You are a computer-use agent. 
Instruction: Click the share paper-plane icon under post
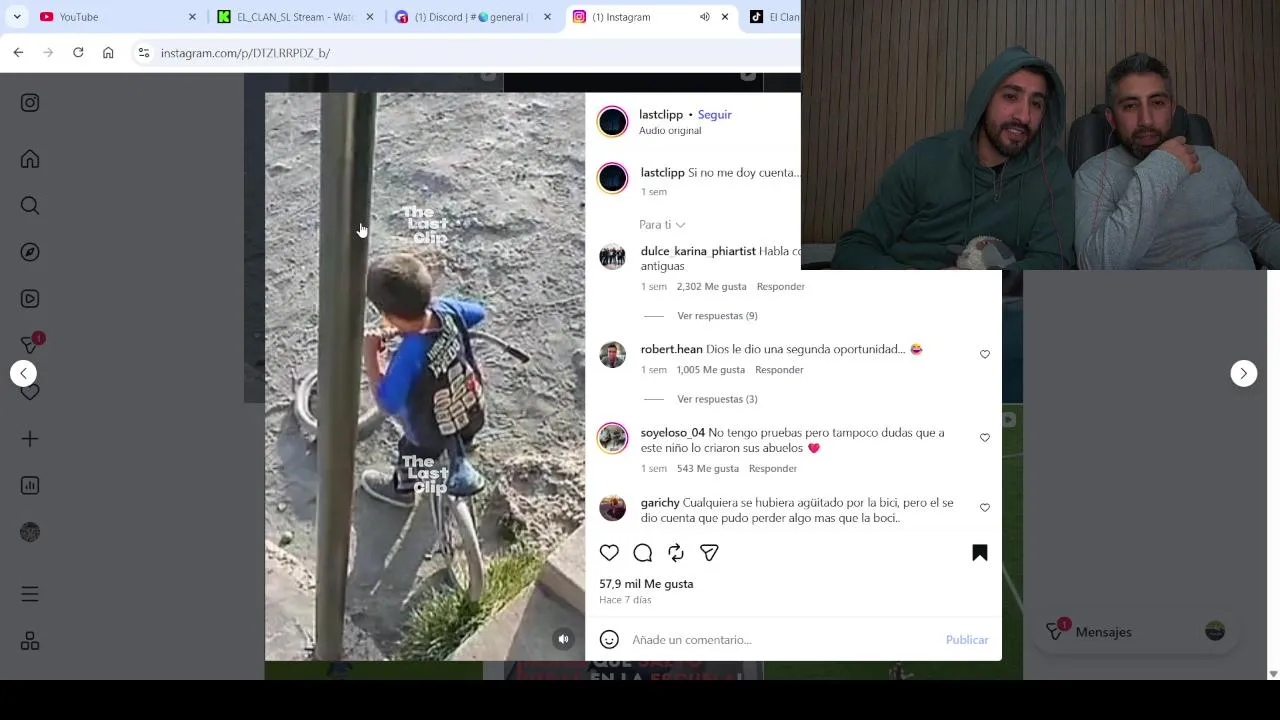pos(709,552)
